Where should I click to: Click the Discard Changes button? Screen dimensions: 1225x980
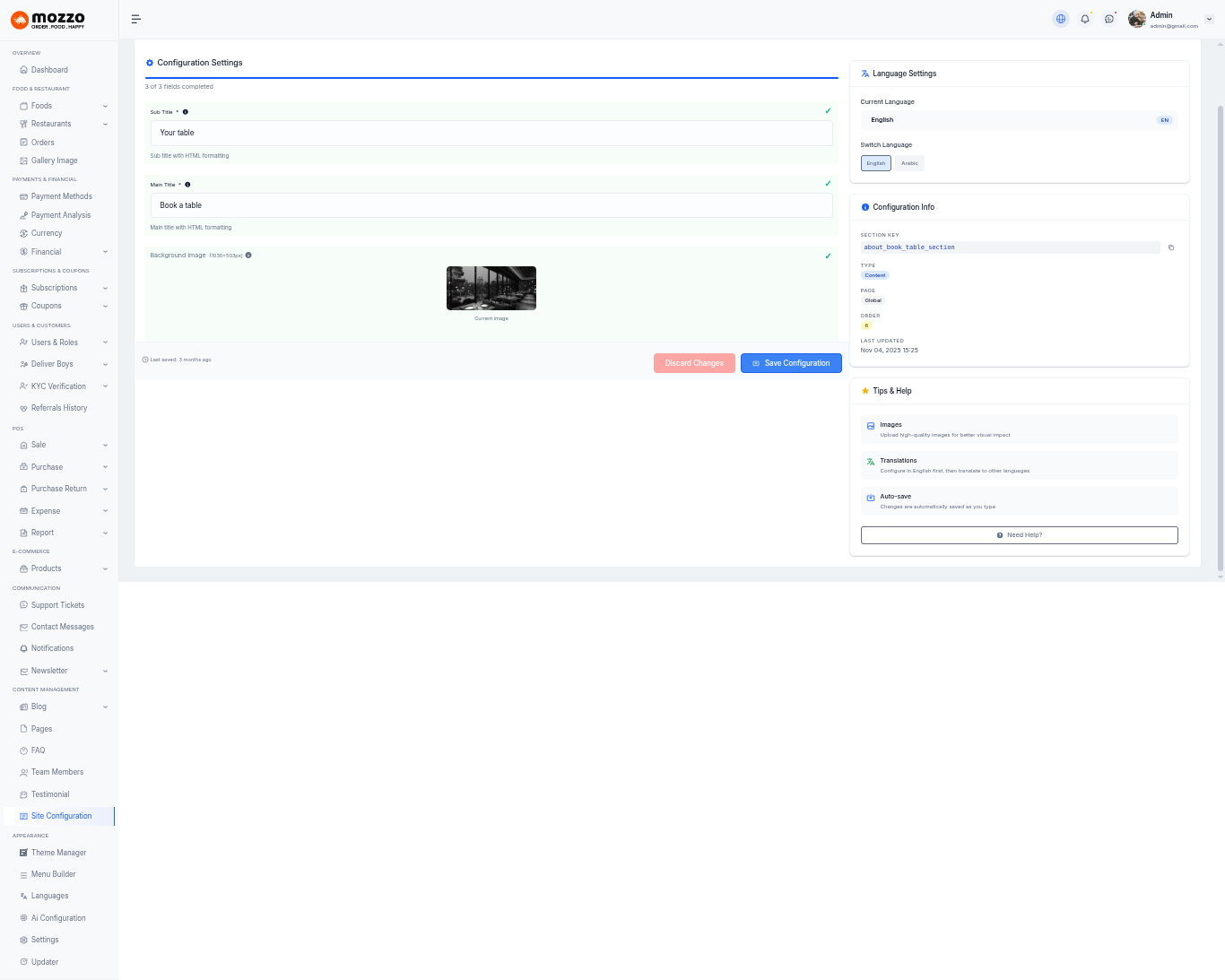coord(694,363)
